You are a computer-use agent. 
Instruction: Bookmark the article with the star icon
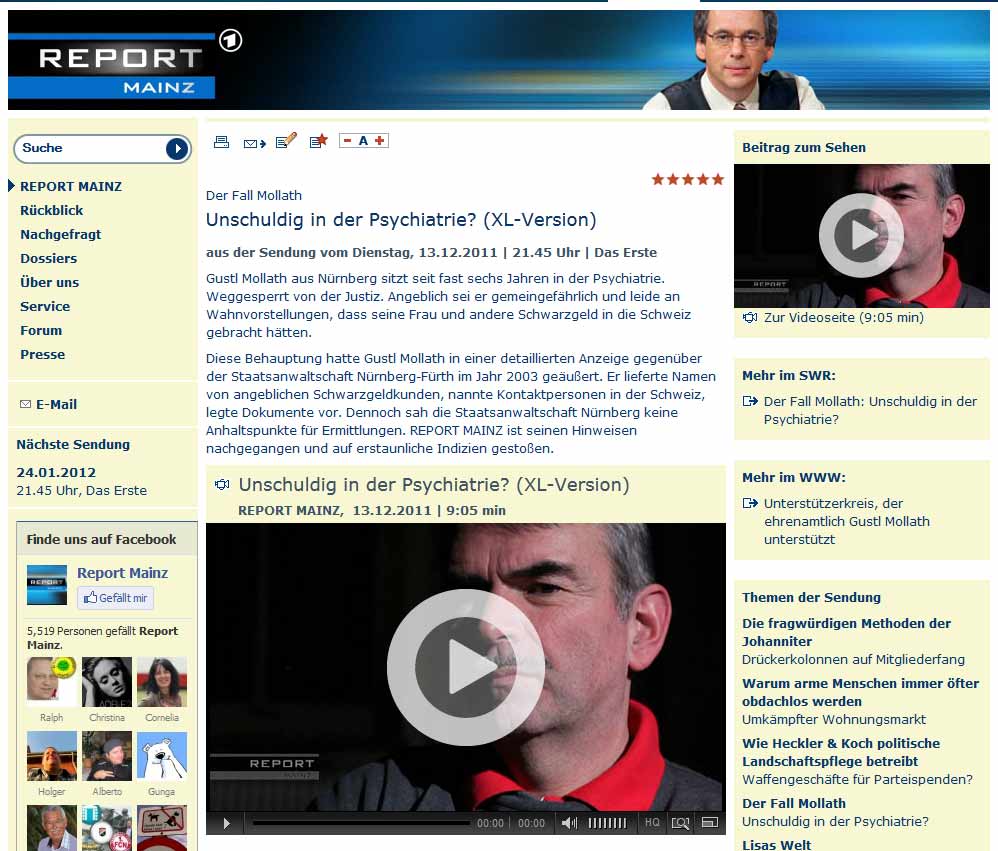coord(318,141)
